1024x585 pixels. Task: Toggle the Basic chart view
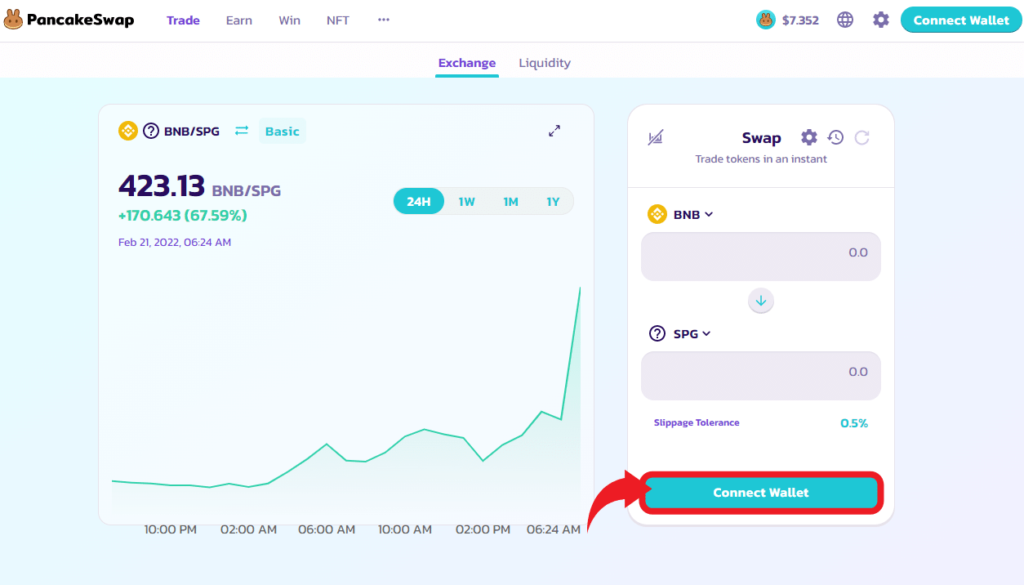[x=282, y=131]
